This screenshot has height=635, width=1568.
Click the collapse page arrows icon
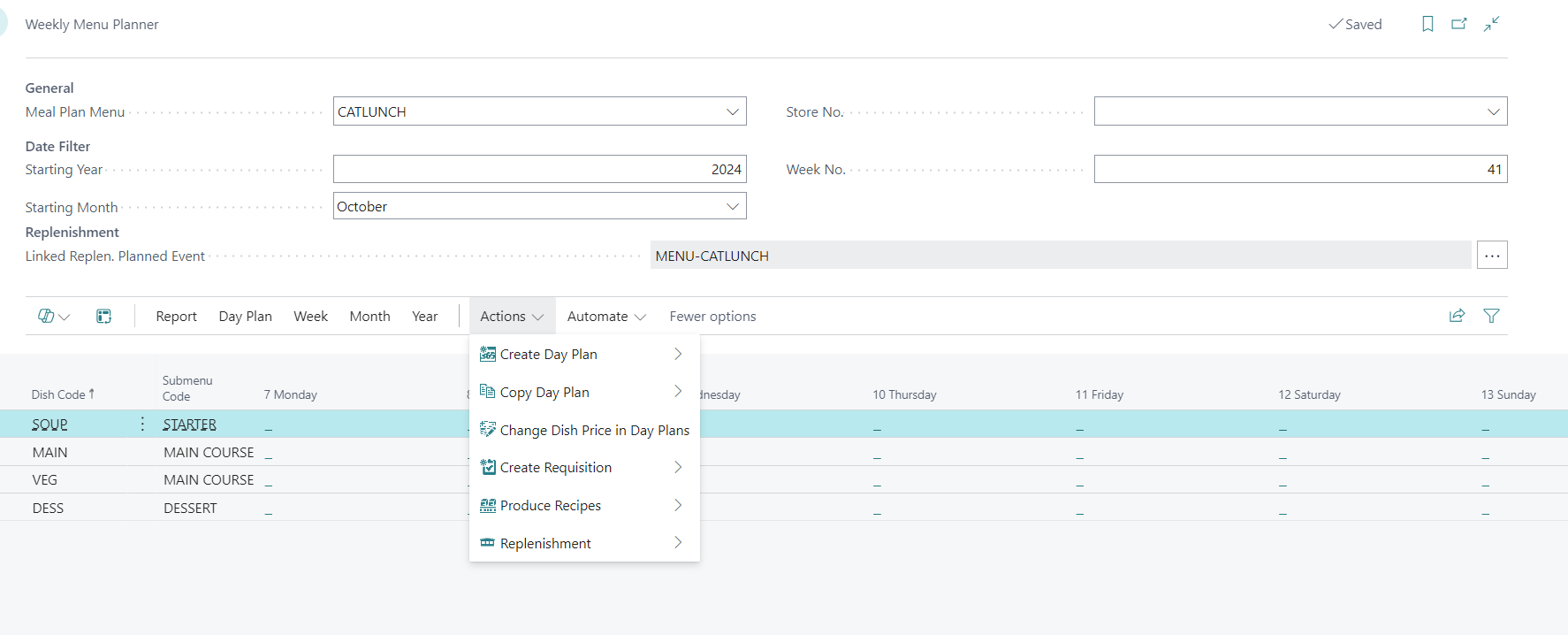pyautogui.click(x=1492, y=24)
